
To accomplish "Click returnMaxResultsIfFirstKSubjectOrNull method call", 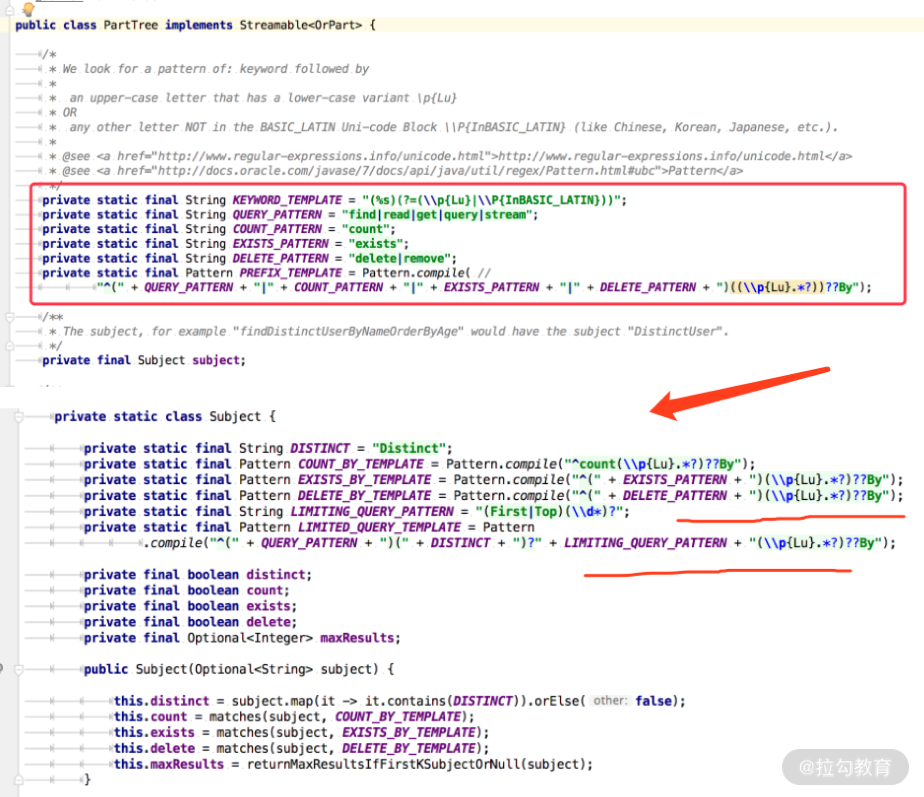I will pos(383,765).
